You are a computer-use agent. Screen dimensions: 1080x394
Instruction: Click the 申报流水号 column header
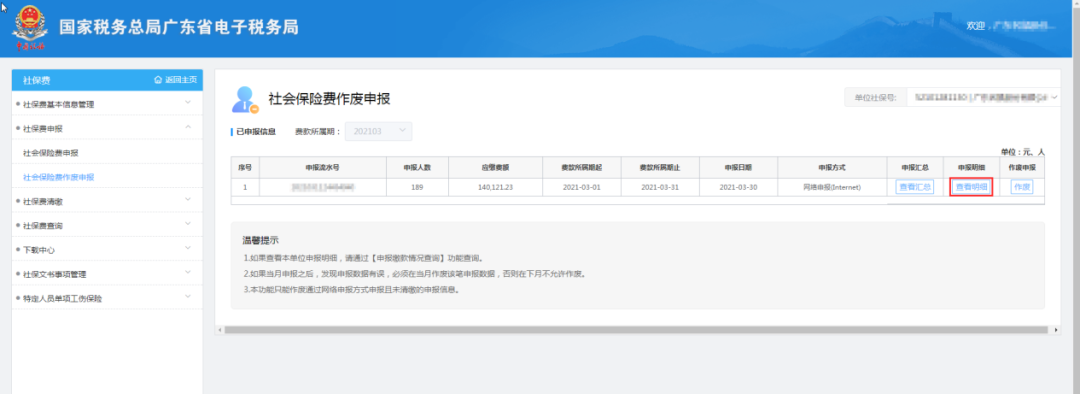click(x=322, y=167)
